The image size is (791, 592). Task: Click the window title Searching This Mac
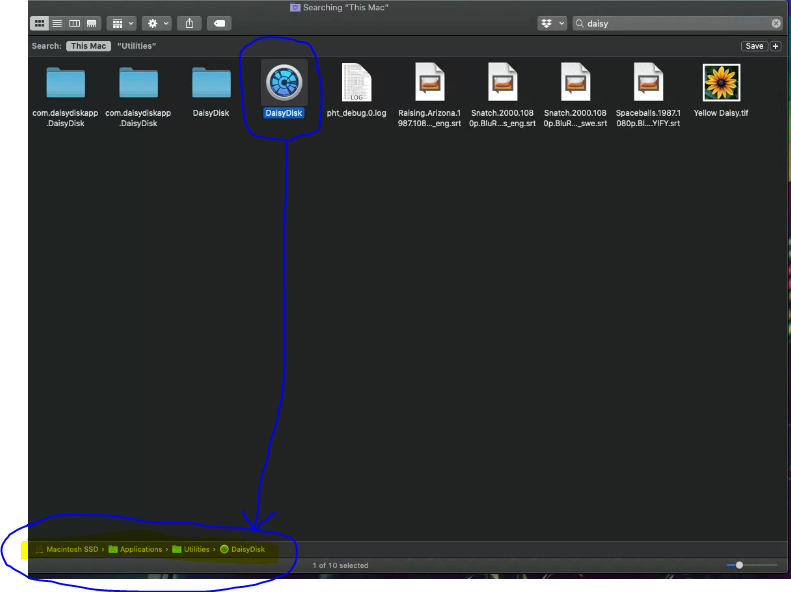(x=346, y=8)
